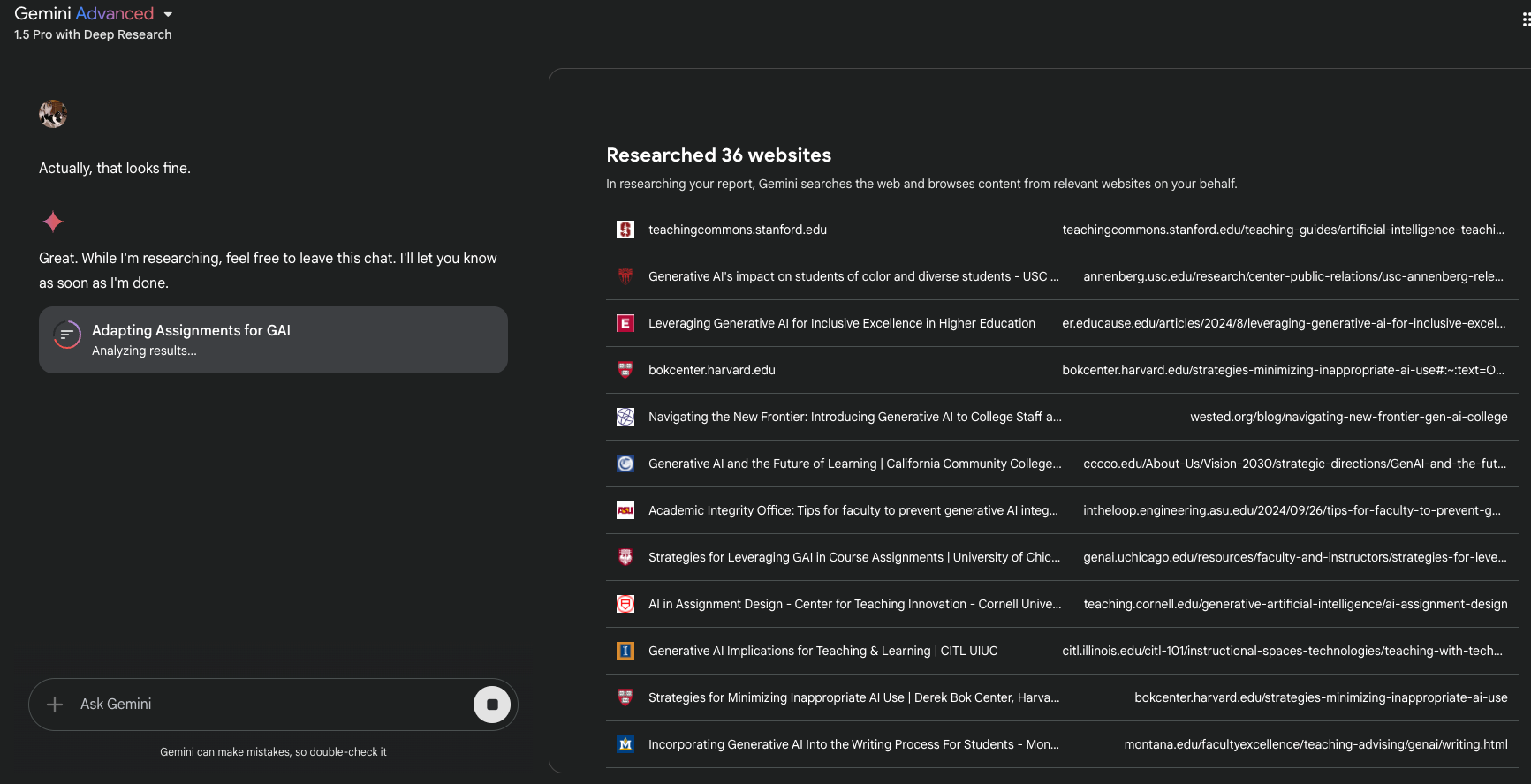Viewport: 1531px width, 784px height.
Task: Click the Researched 36 websites heading
Action: pos(719,155)
